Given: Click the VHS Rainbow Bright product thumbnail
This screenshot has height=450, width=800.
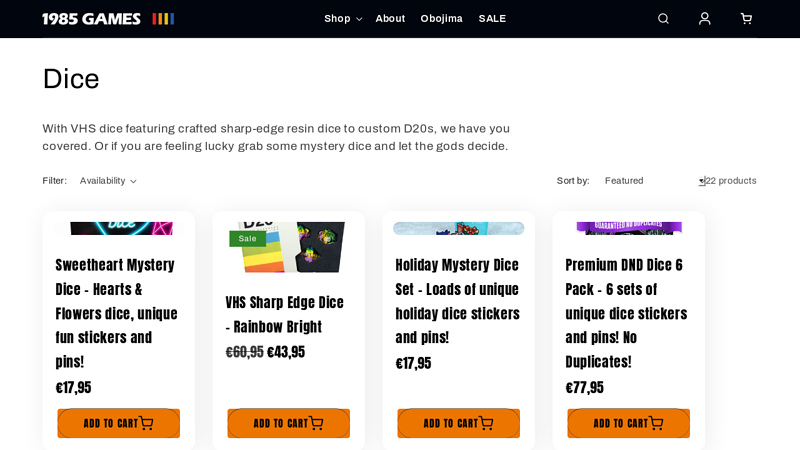Looking at the screenshot, I should click(288, 247).
